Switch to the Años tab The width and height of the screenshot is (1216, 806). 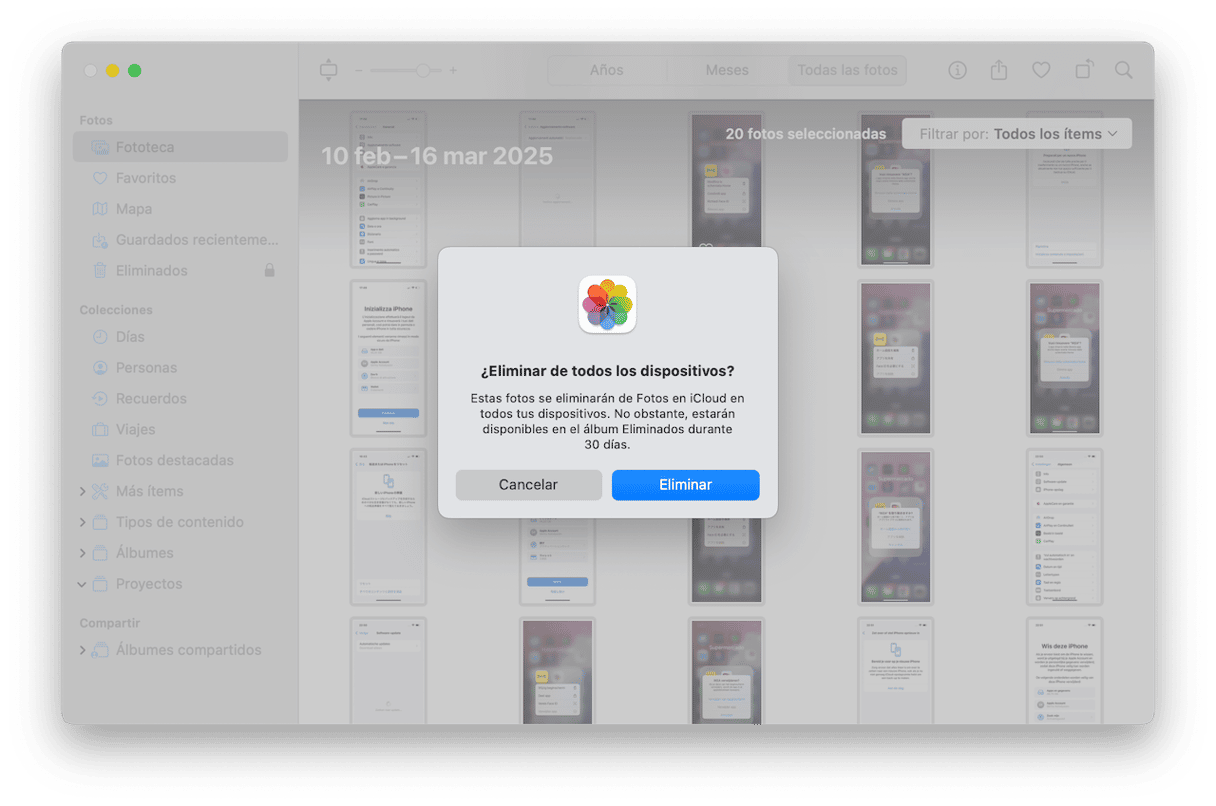click(x=606, y=70)
